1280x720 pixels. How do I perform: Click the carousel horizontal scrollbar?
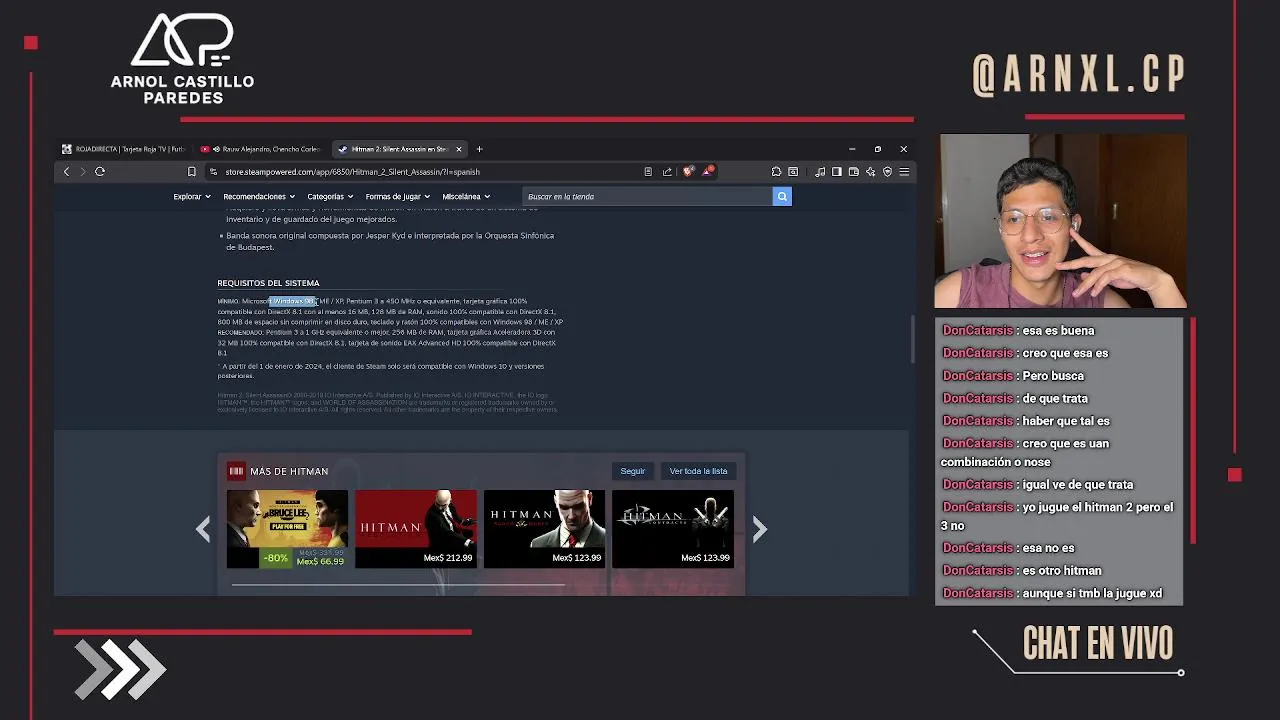click(x=397, y=585)
